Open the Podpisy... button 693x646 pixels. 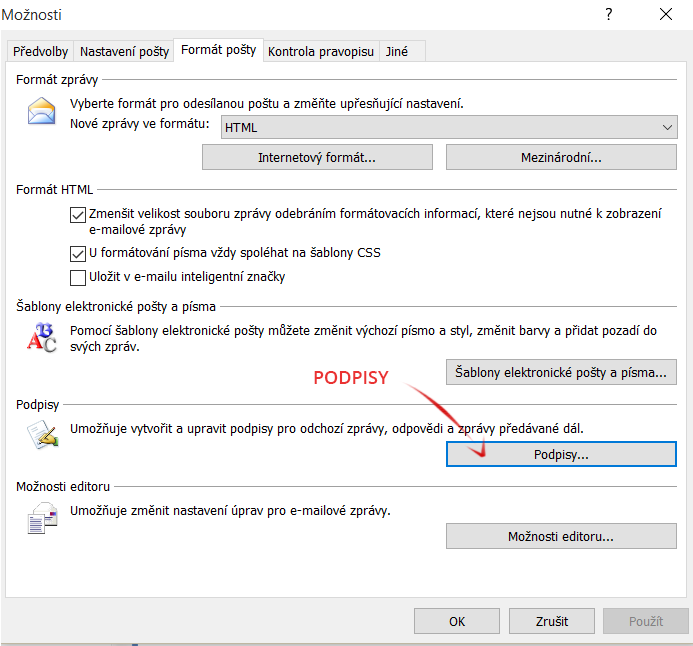pyautogui.click(x=561, y=454)
